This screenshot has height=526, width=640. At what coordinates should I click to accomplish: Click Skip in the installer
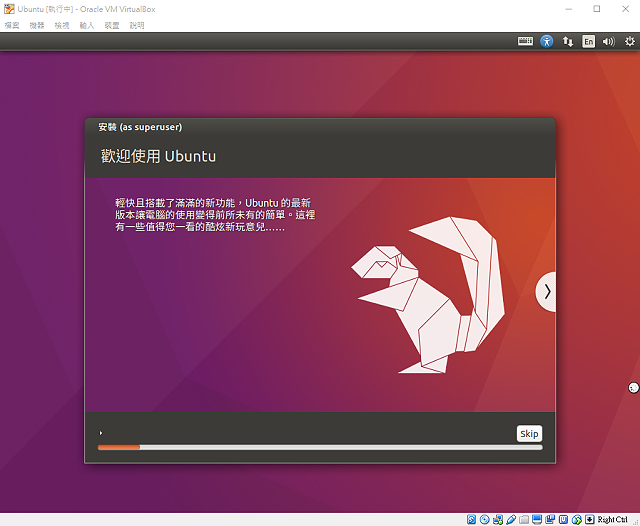tap(529, 433)
